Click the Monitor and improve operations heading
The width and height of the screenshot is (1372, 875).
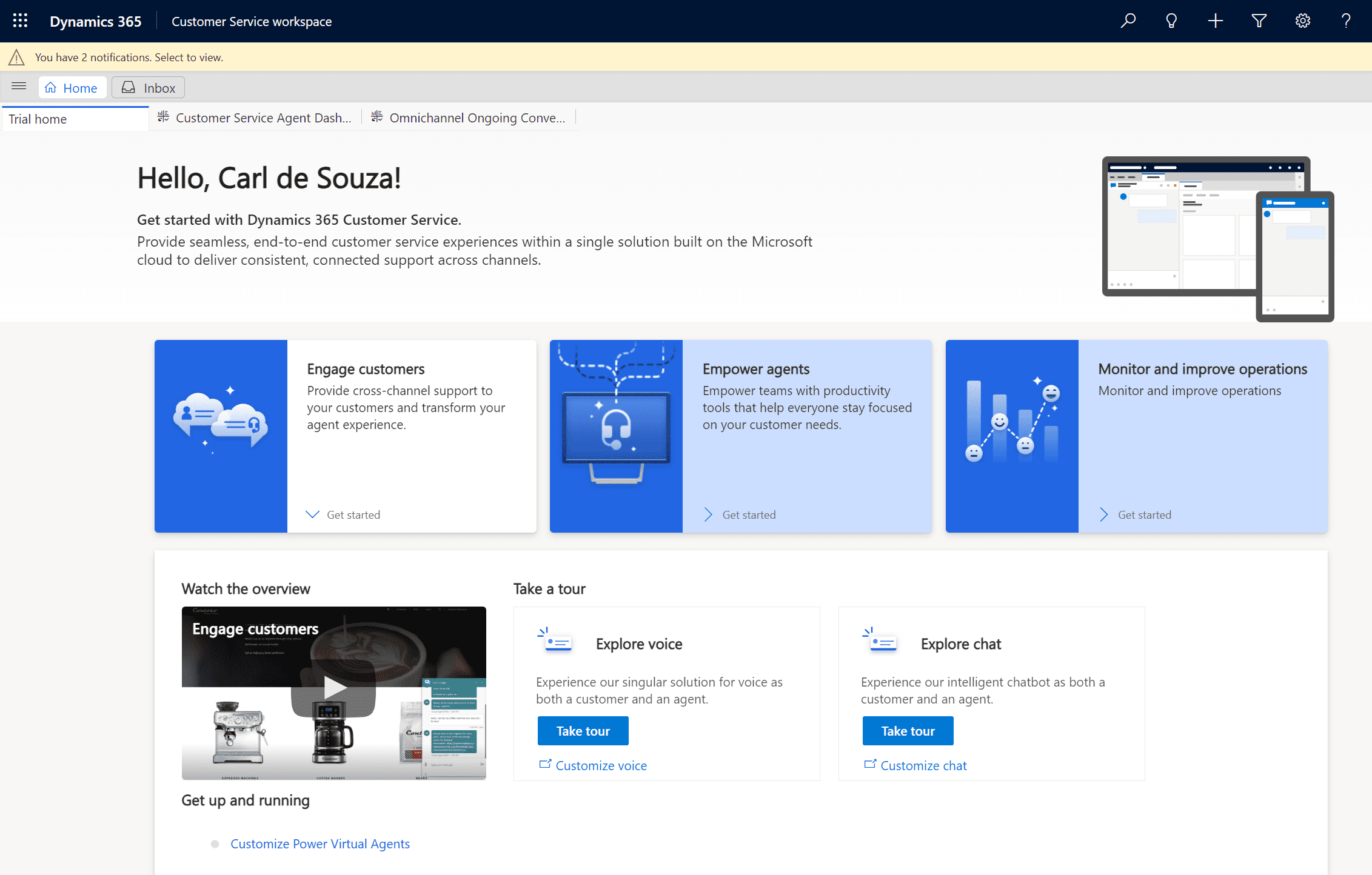pyautogui.click(x=1203, y=369)
